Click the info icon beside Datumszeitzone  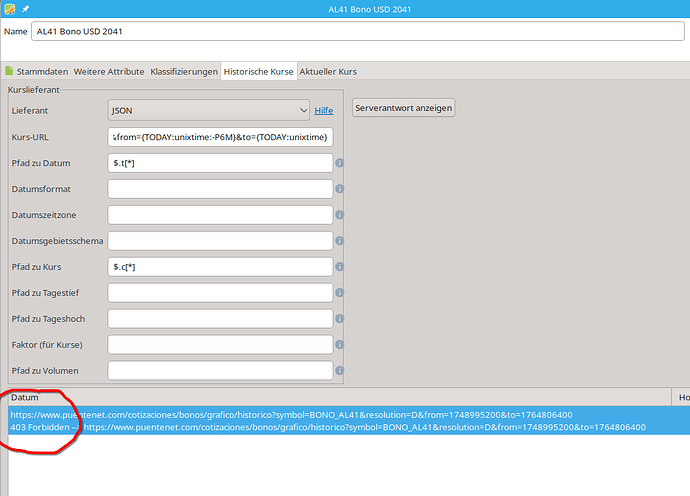[340, 215]
